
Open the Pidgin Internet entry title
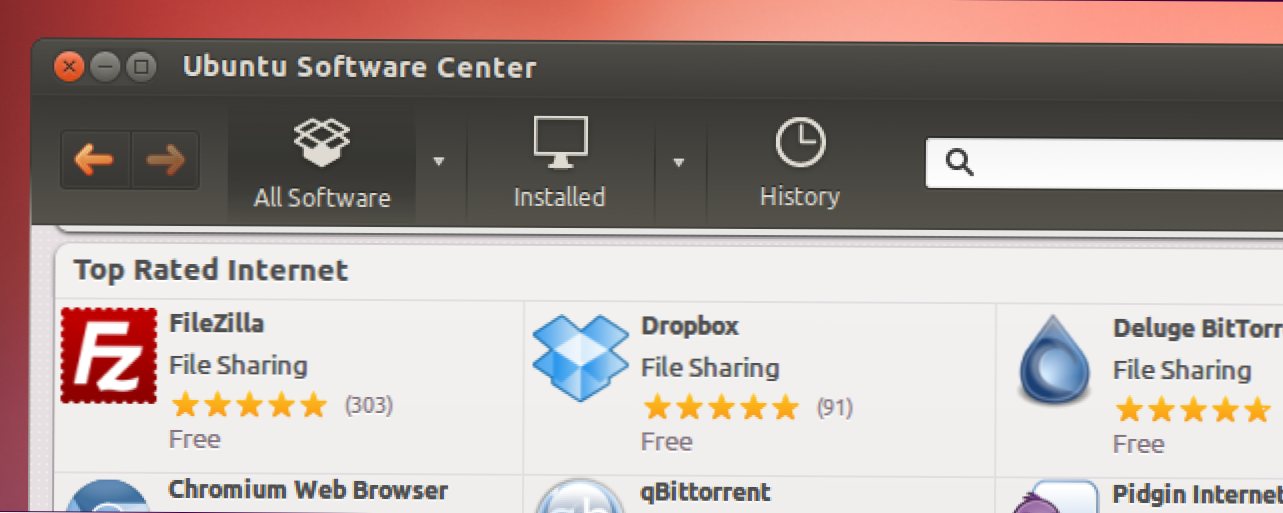pos(1197,495)
